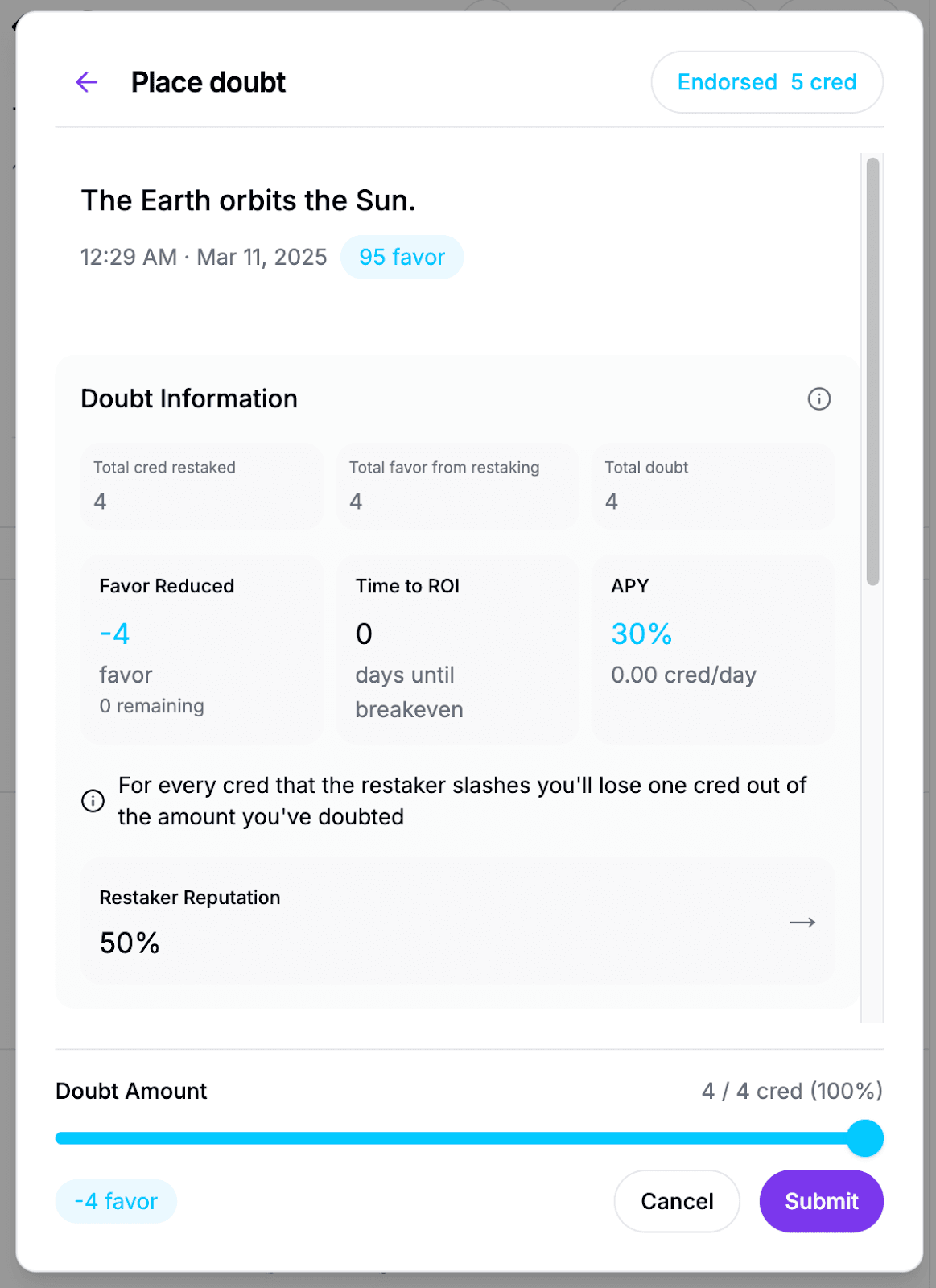936x1288 pixels.
Task: Select the Total cred restaked card
Action: coord(201,486)
